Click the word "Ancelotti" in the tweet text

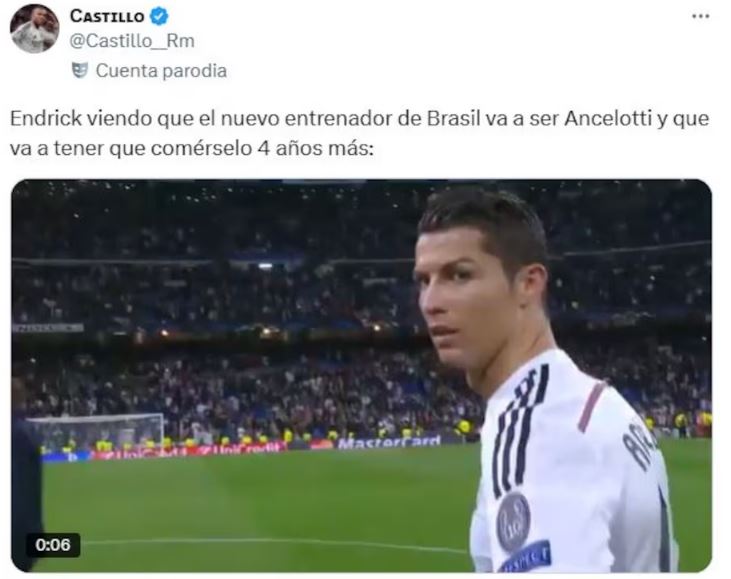tap(608, 118)
